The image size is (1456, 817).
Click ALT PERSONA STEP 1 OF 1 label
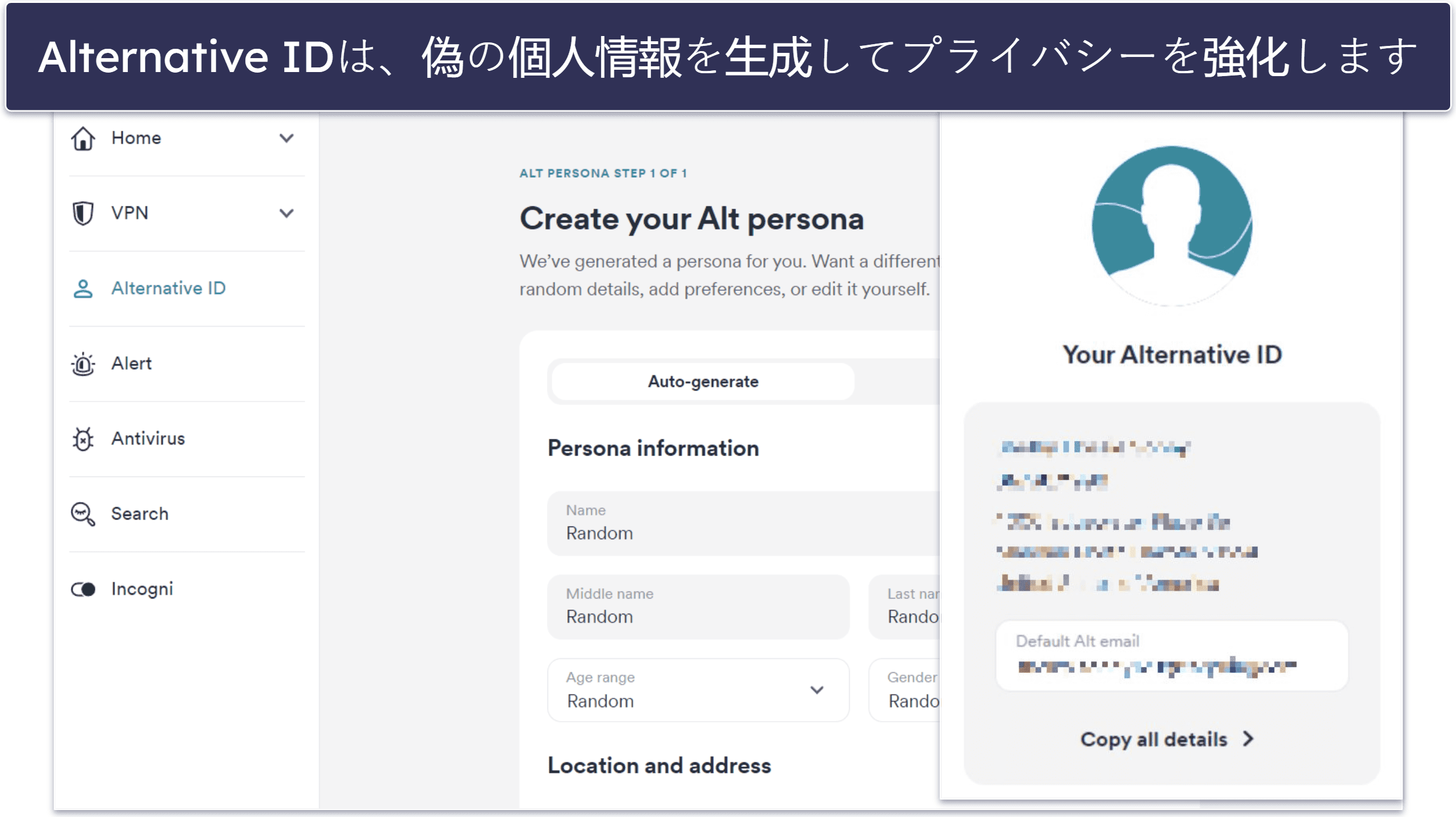pos(603,173)
